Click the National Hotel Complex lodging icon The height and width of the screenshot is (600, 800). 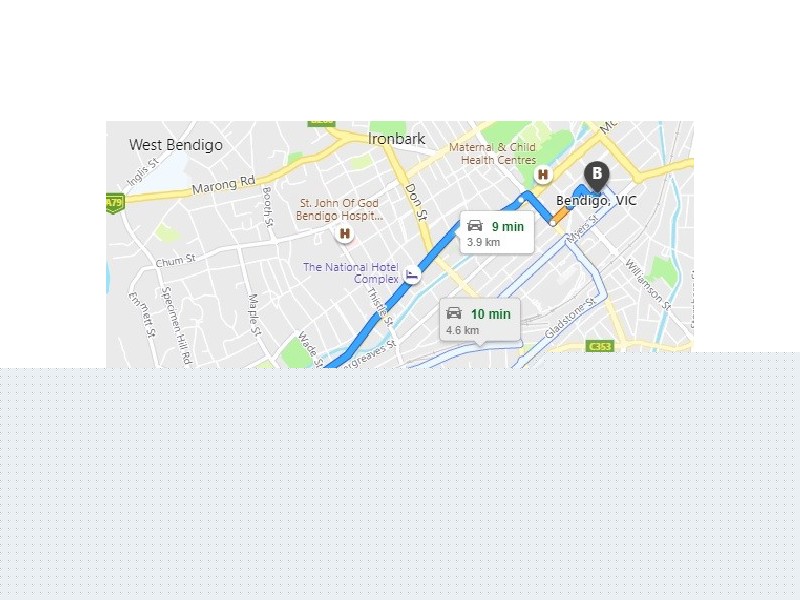click(x=412, y=274)
